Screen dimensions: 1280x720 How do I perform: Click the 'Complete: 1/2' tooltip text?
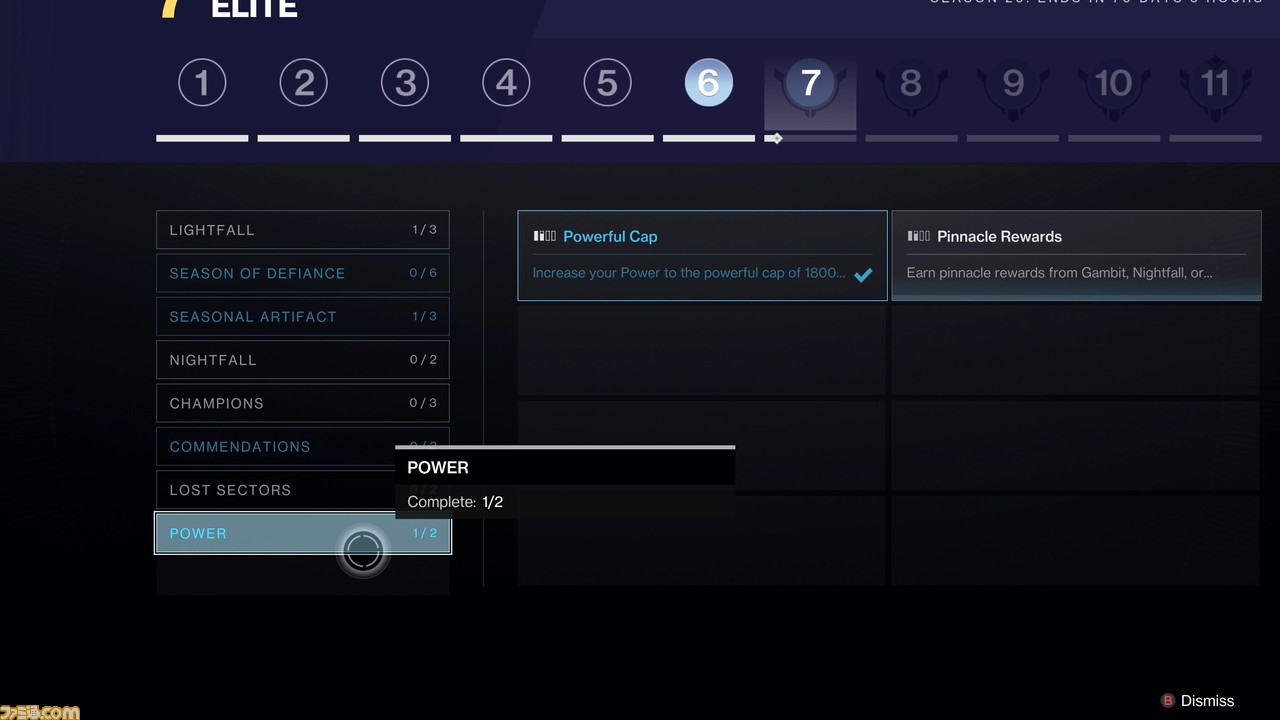[455, 502]
